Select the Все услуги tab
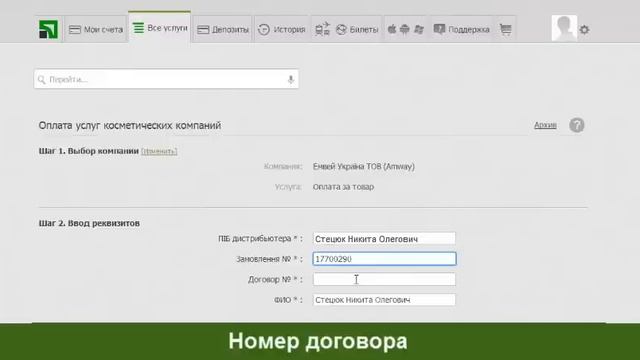 pos(160,28)
